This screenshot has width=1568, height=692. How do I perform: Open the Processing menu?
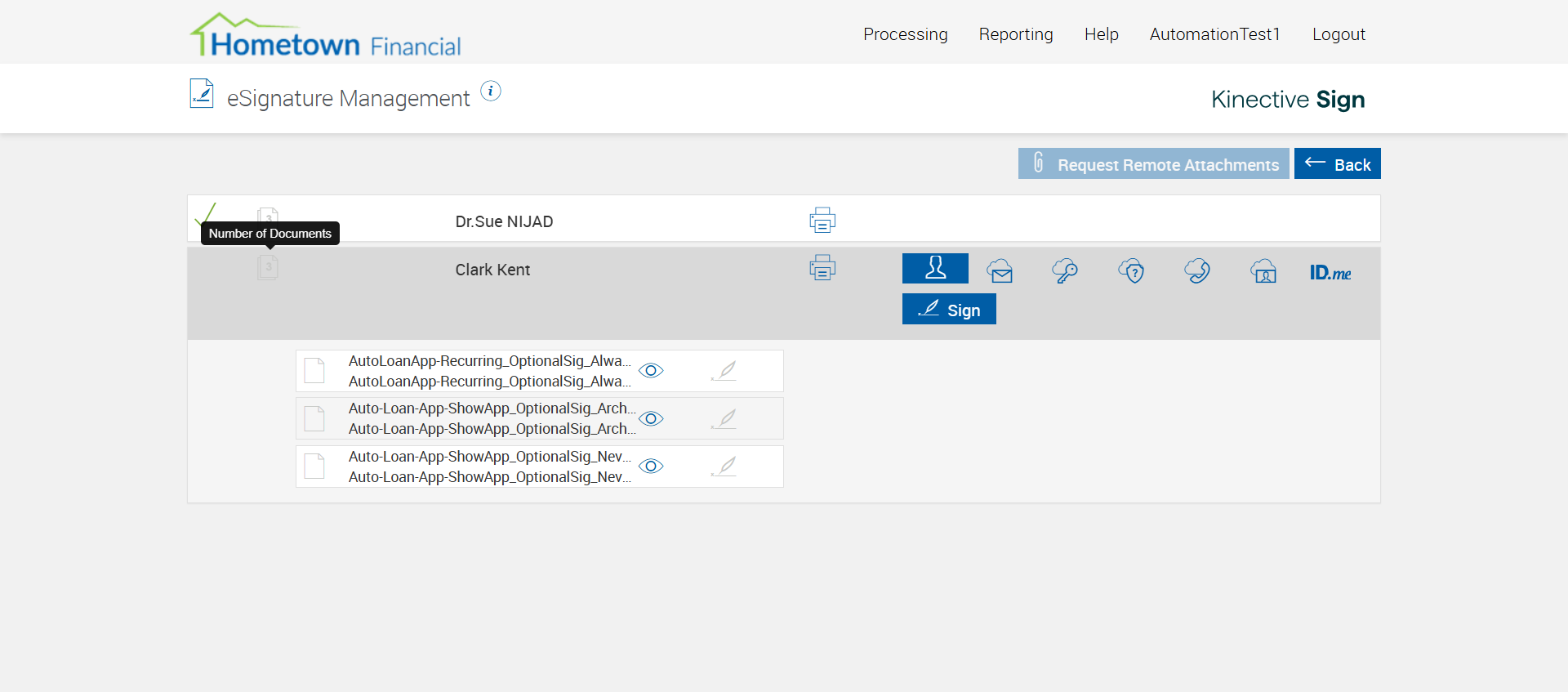[905, 34]
